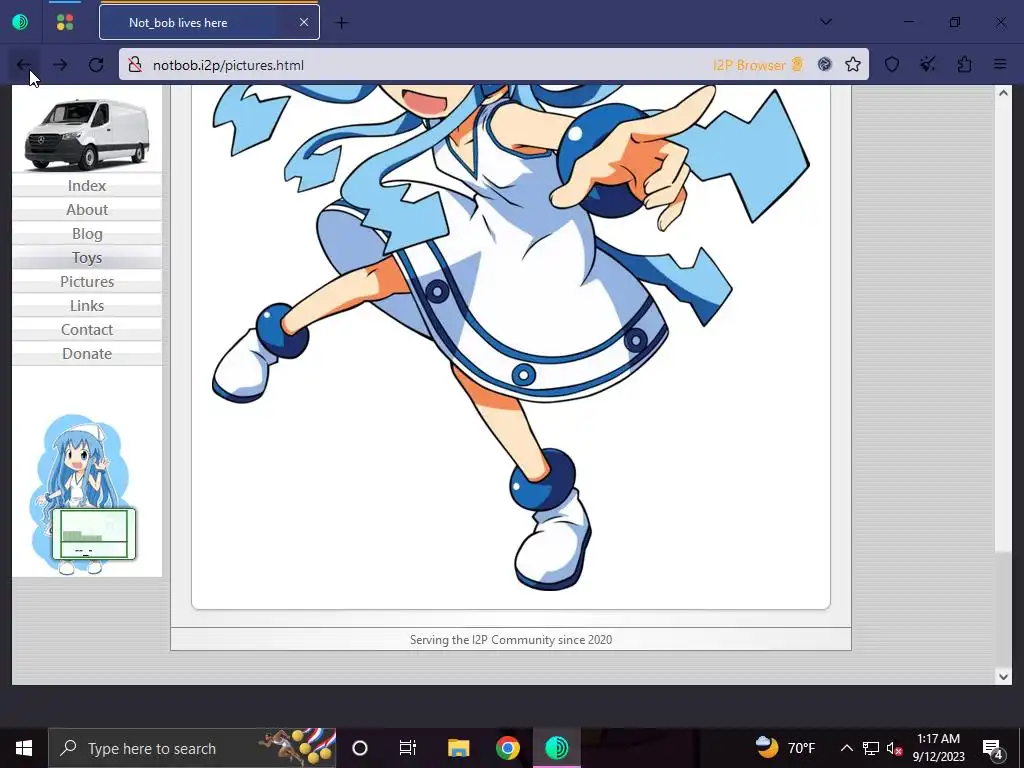1024x768 pixels.
Task: Expand the list all tabs chevron
Action: point(825,22)
